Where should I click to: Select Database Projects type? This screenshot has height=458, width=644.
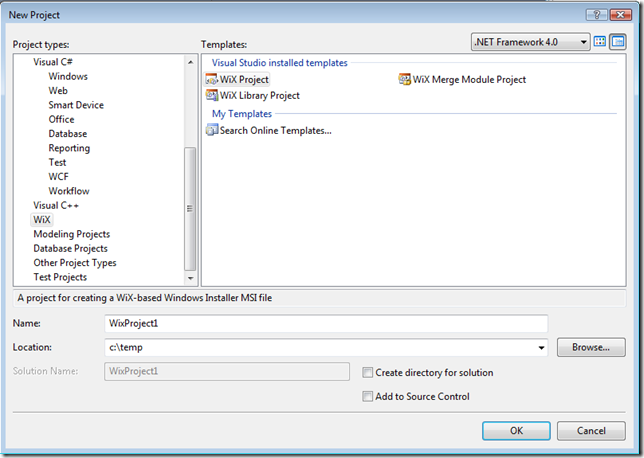pyautogui.click(x=70, y=249)
